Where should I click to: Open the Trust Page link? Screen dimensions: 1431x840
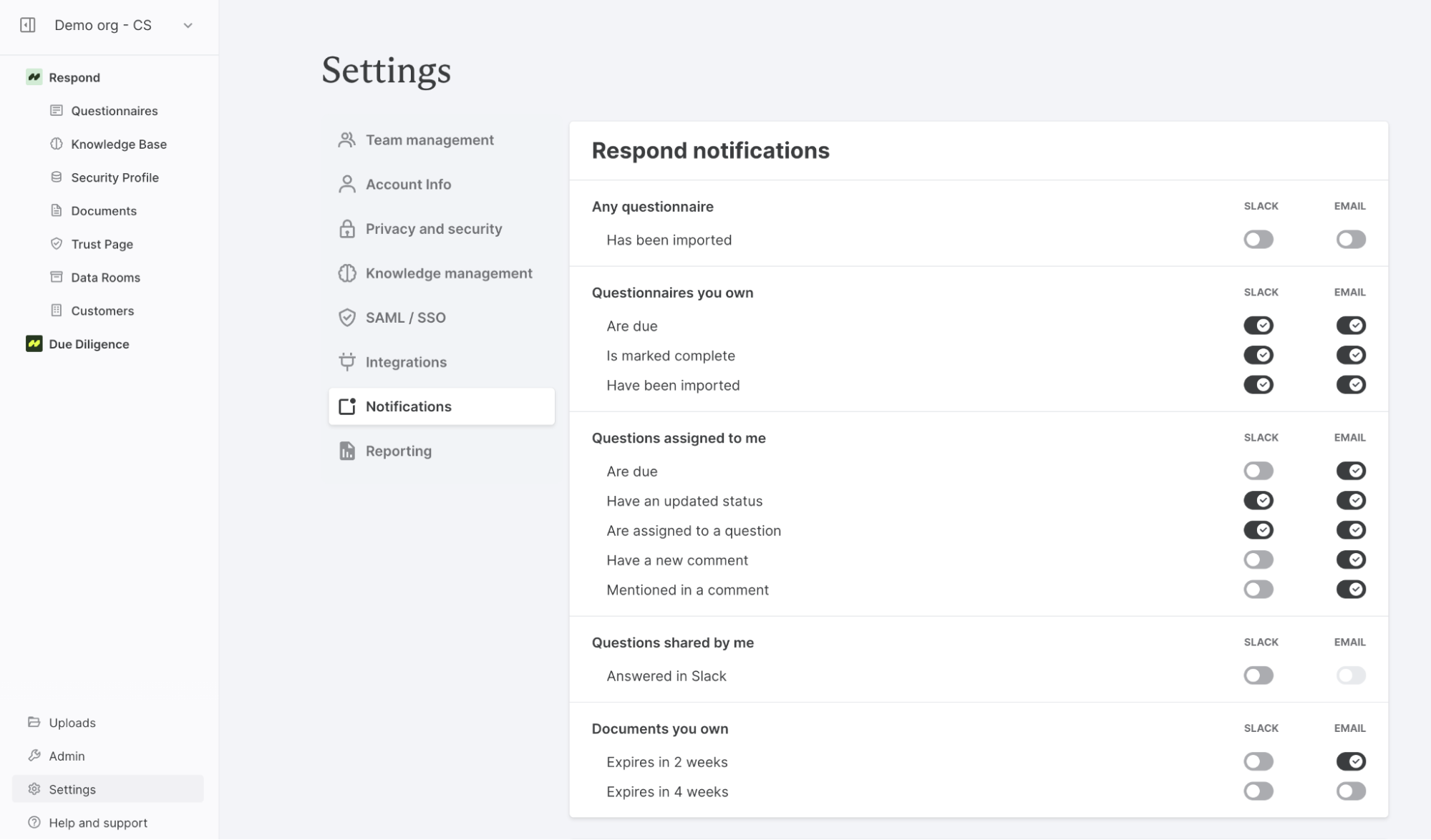tap(102, 243)
